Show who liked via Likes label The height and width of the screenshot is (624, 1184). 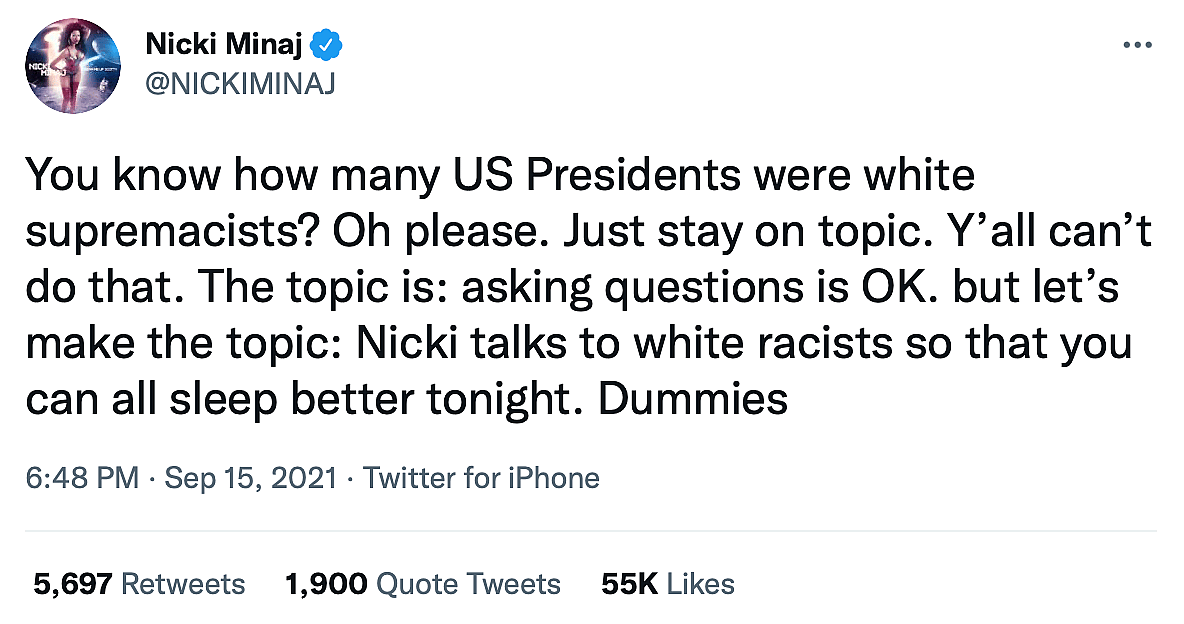tap(701, 584)
